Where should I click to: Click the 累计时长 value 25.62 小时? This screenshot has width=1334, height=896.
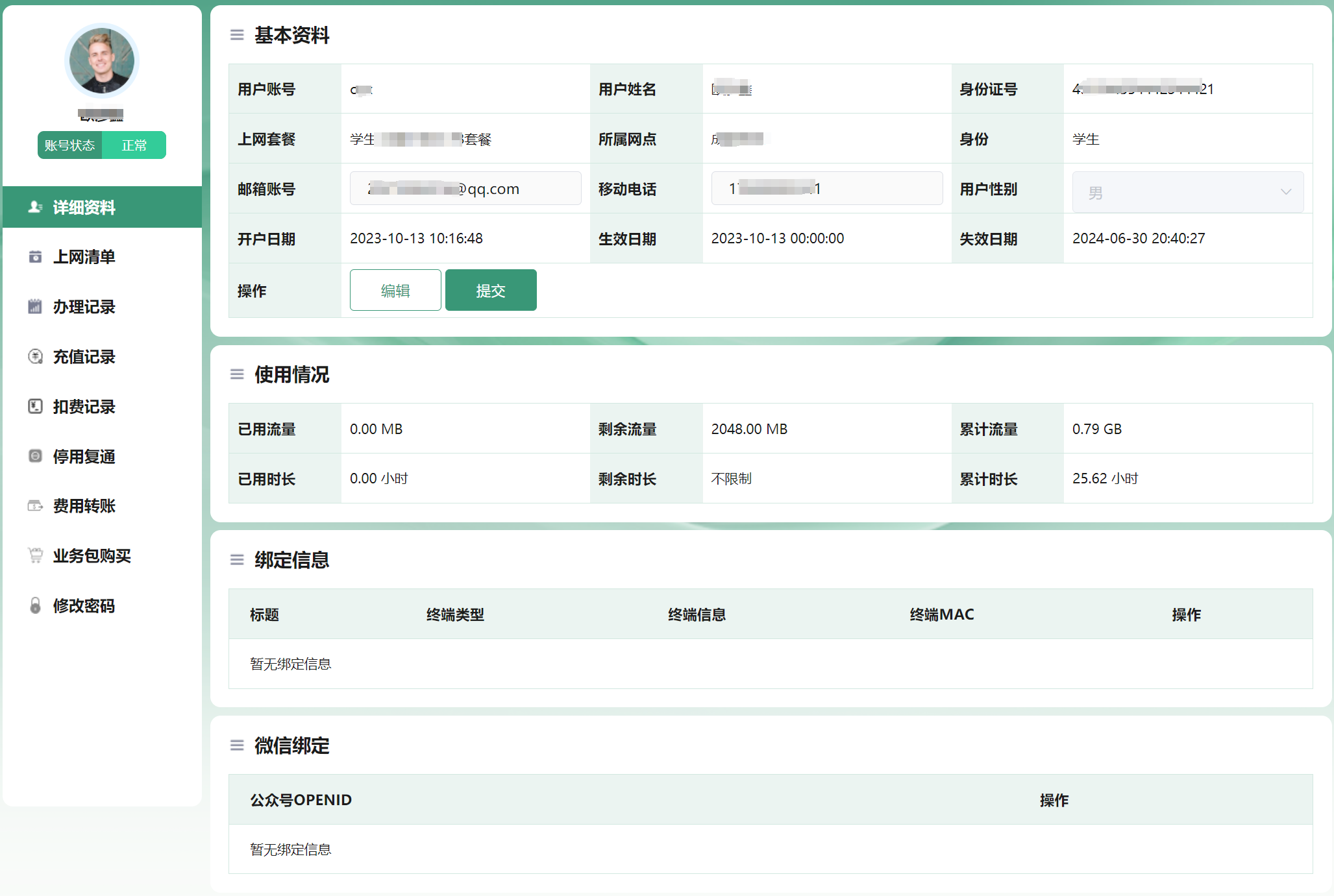tap(1105, 479)
